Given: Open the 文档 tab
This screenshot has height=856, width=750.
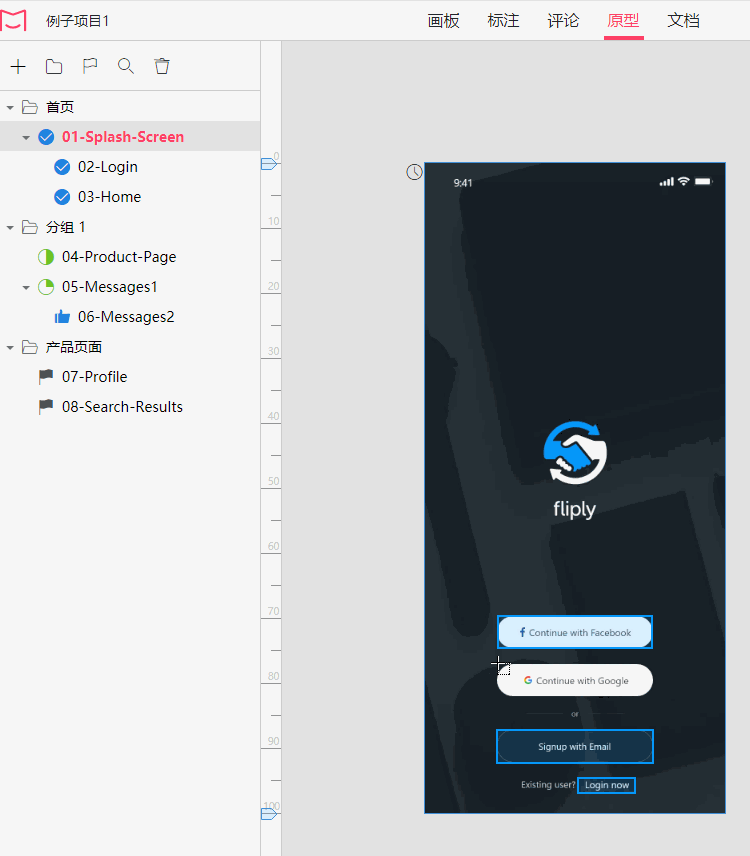Looking at the screenshot, I should click(683, 21).
